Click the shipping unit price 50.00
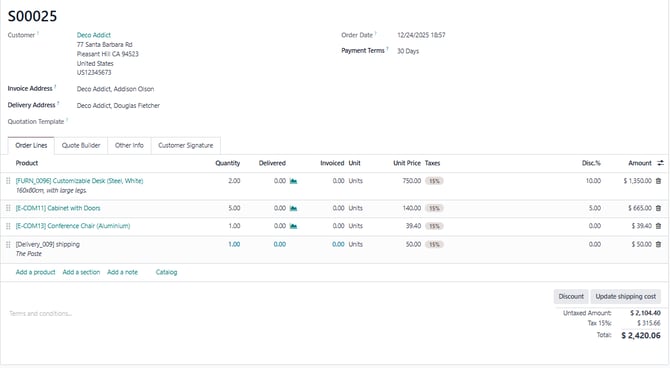Image resolution: width=670 pixels, height=368 pixels. pyautogui.click(x=413, y=244)
